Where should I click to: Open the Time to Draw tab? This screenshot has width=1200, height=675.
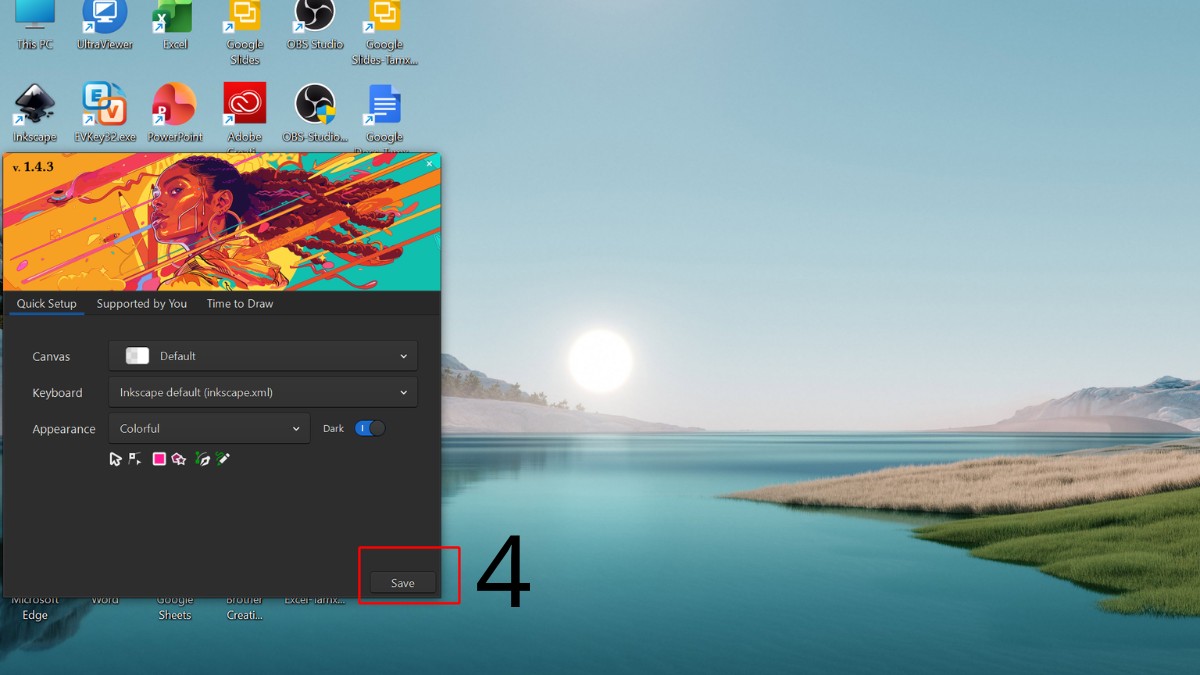pyautogui.click(x=239, y=303)
